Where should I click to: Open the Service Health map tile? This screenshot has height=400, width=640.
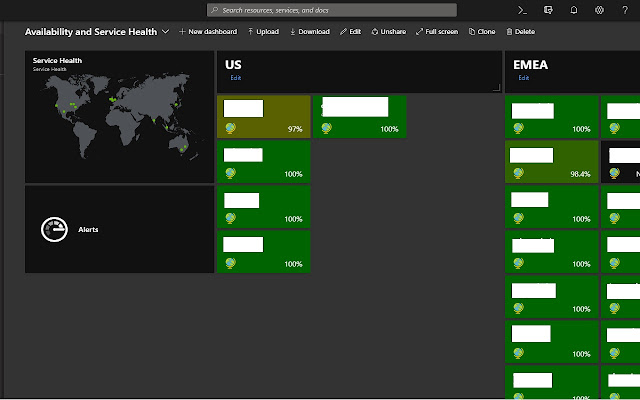tap(120, 117)
